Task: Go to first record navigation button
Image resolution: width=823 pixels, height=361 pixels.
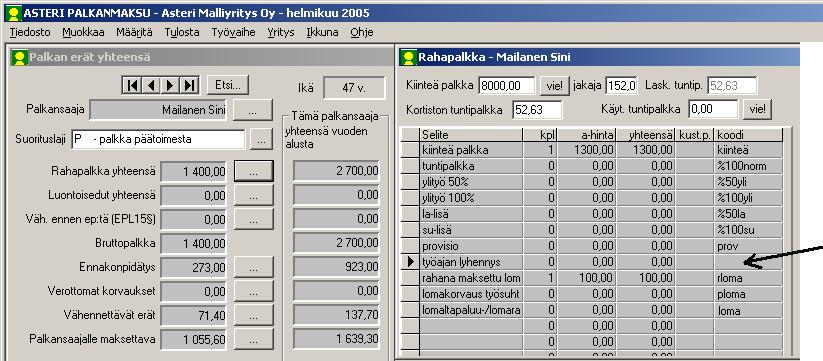Action: pos(133,85)
